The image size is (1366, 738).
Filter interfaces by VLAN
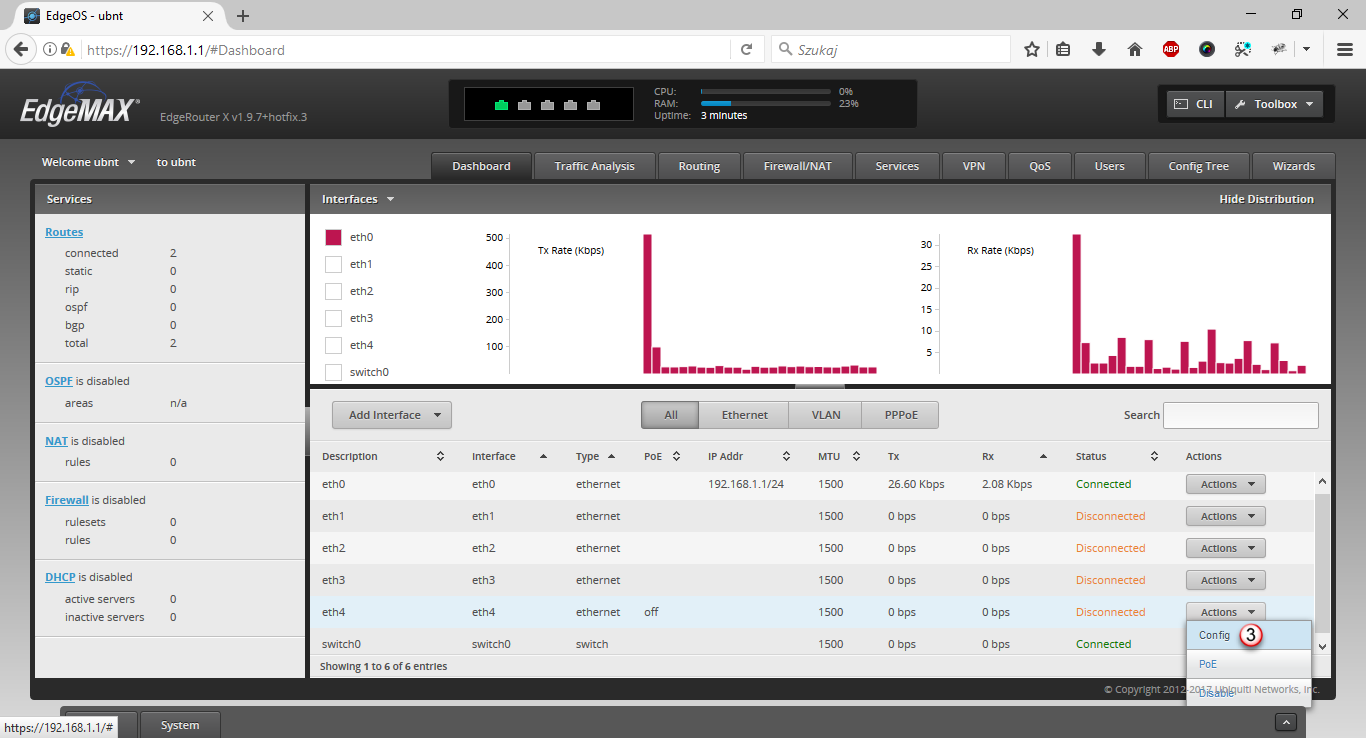pos(825,415)
